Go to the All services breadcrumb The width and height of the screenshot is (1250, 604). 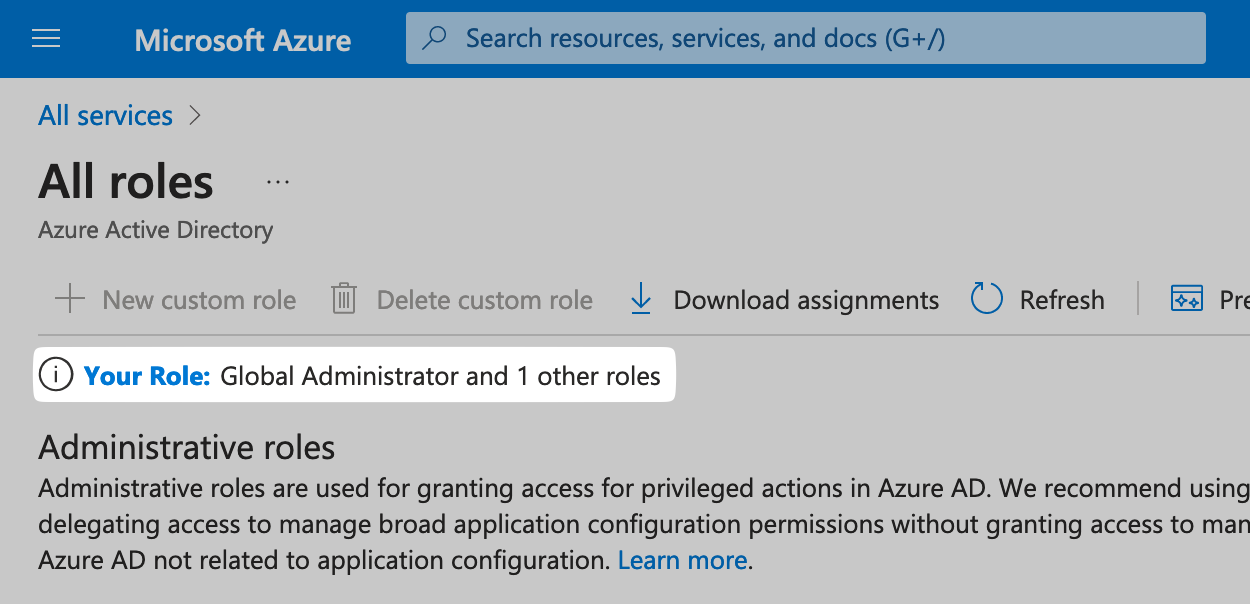pyautogui.click(x=105, y=116)
